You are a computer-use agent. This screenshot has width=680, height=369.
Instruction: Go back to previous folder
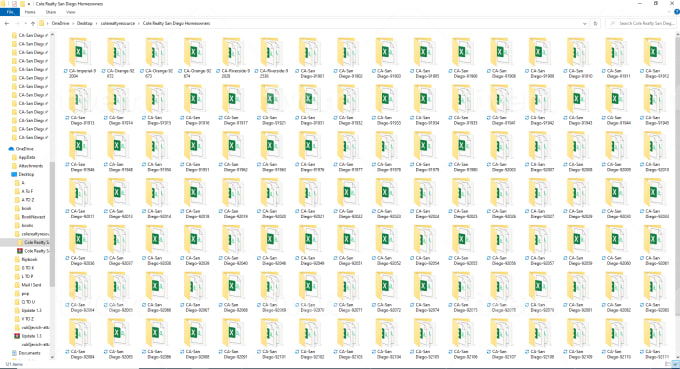click(7, 23)
